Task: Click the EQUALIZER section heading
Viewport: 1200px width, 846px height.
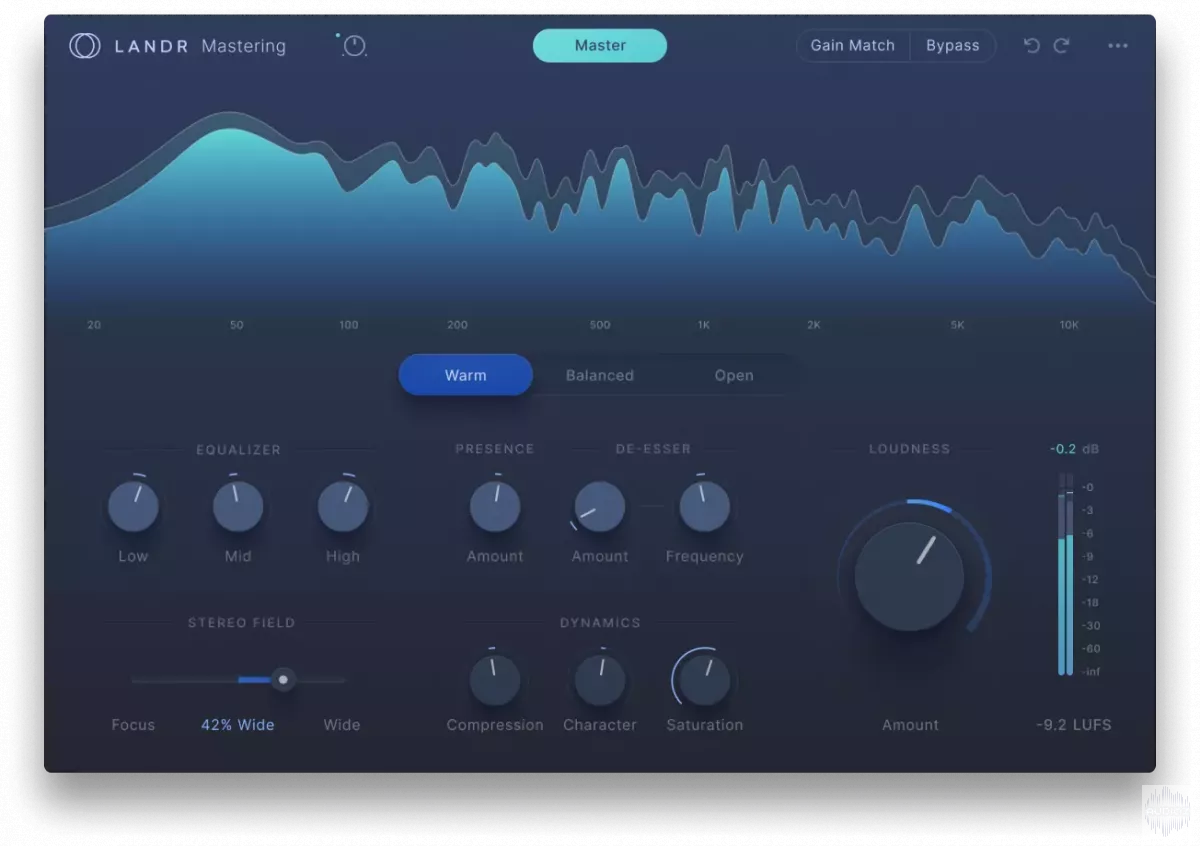Action: tap(238, 450)
